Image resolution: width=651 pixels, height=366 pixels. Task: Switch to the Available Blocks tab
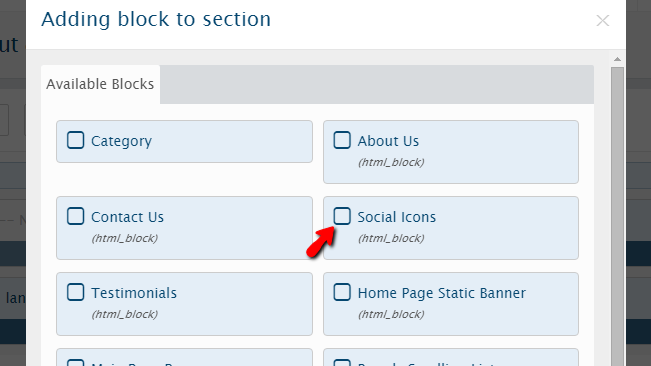pyautogui.click(x=100, y=84)
